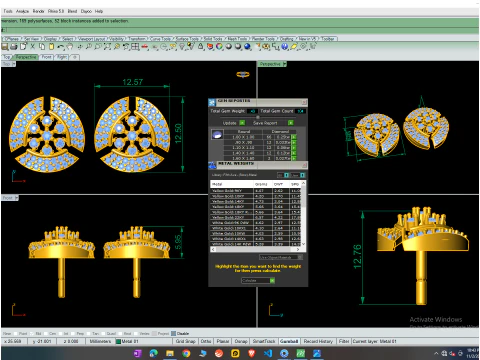Click the round gem shape icon in Gem Reporter
The image size is (480, 360).
(x=217, y=135)
